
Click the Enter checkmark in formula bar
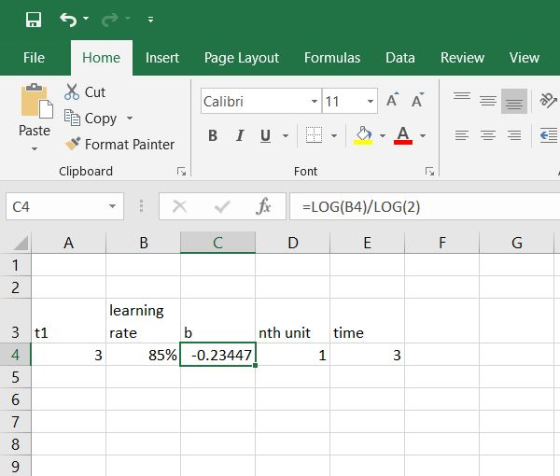point(222,206)
